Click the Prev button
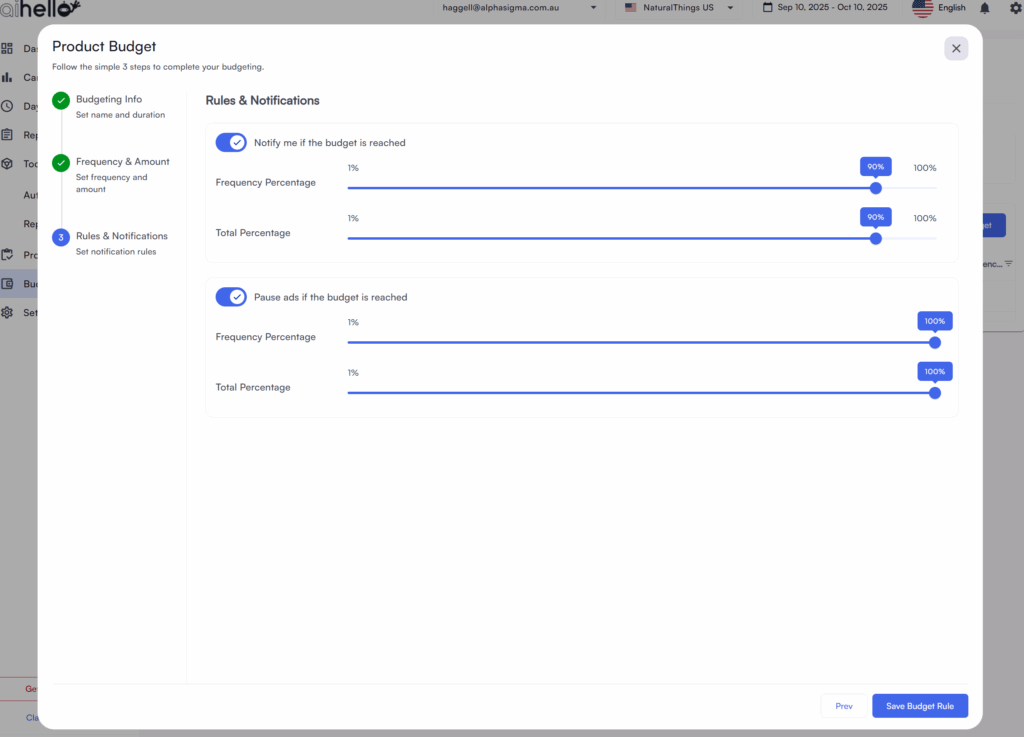Screen dimensions: 1024x737 844,706
